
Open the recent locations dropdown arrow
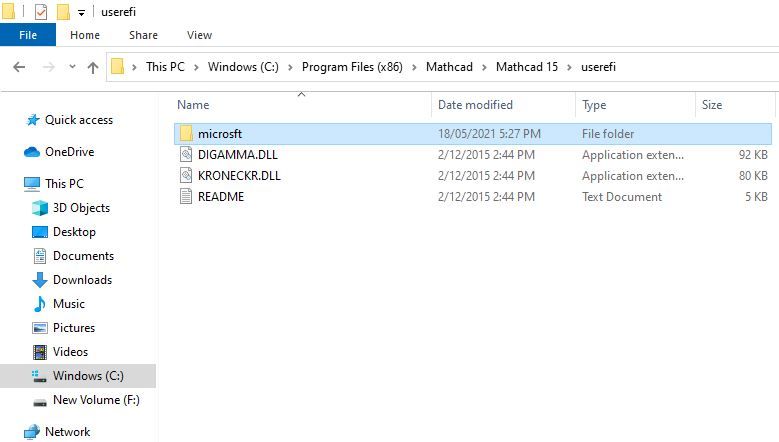[x=72, y=67]
